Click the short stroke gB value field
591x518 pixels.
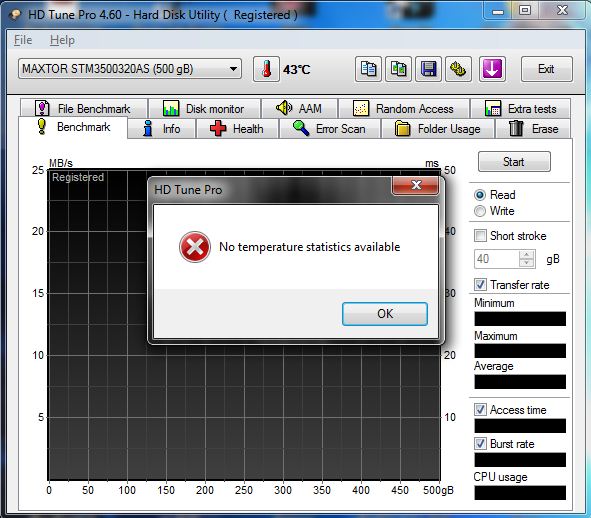click(x=497, y=259)
